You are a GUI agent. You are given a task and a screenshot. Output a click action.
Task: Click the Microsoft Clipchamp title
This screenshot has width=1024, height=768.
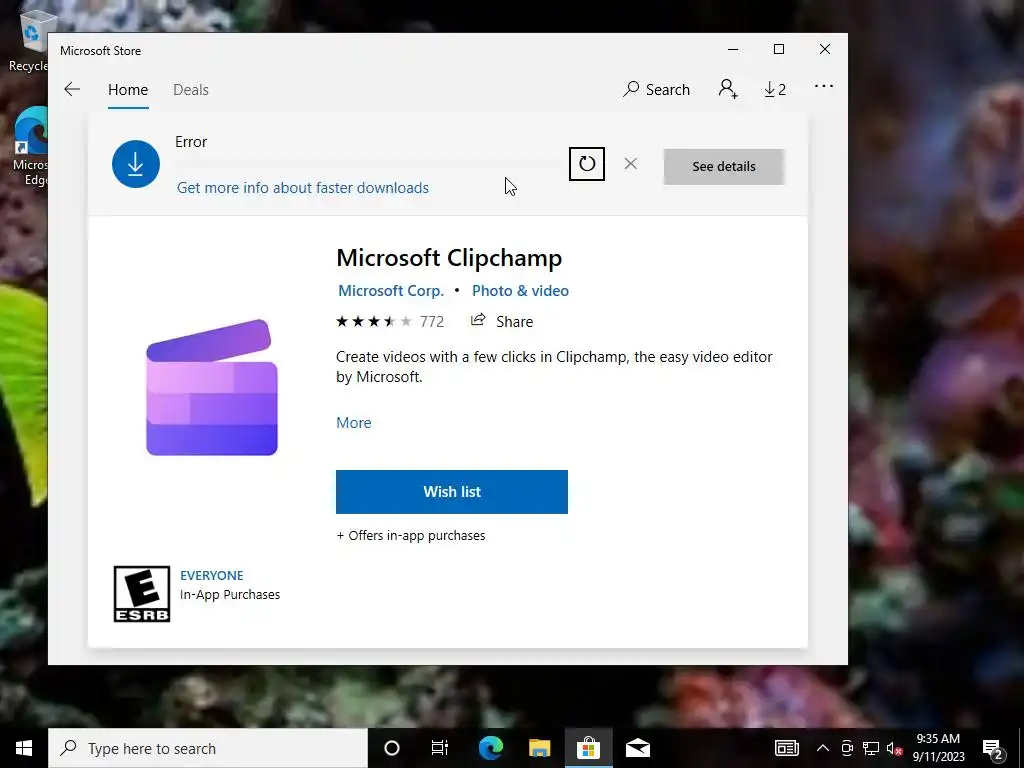(449, 257)
